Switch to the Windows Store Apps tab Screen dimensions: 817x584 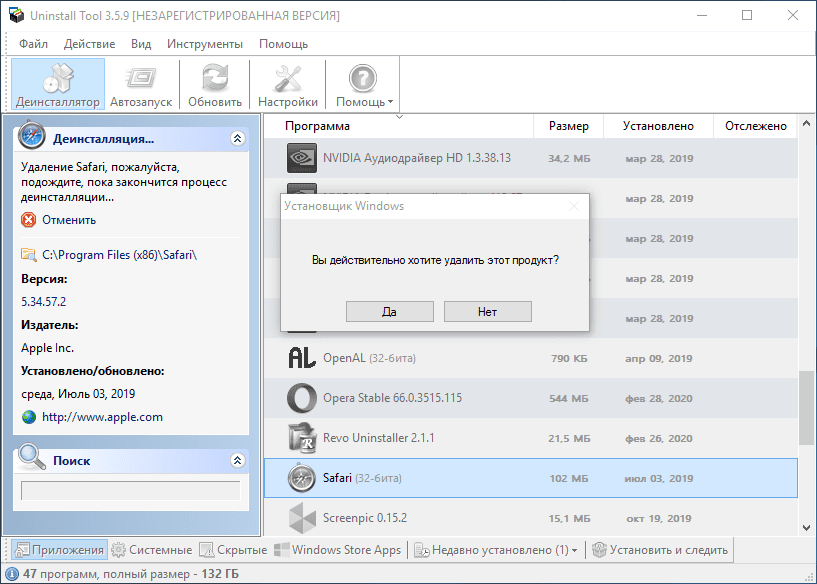coord(338,550)
